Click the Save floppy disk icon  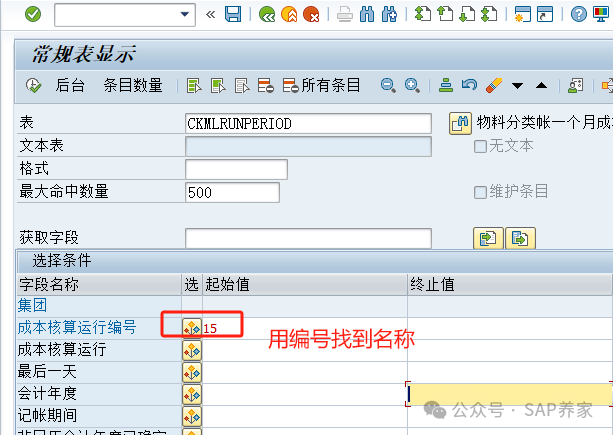tap(233, 14)
